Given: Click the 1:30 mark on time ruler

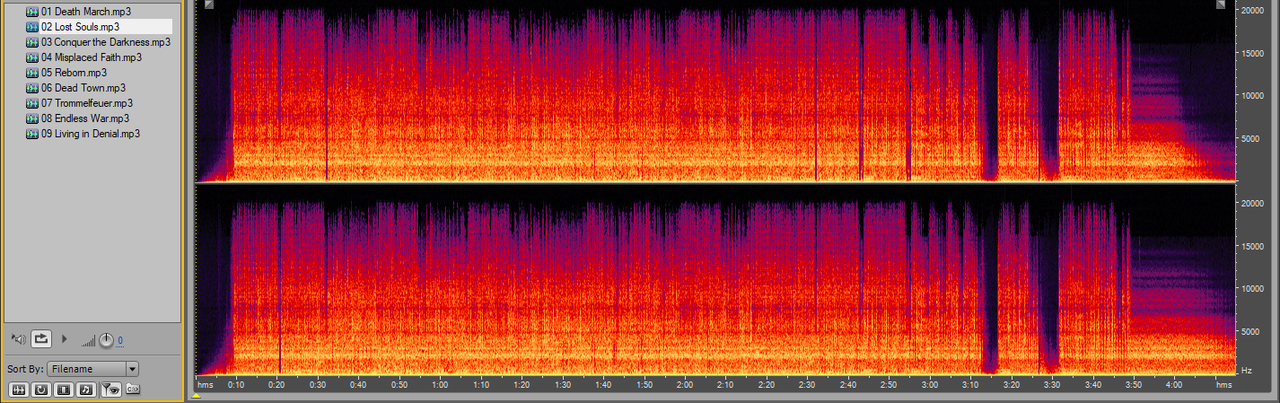Looking at the screenshot, I should [x=563, y=384].
